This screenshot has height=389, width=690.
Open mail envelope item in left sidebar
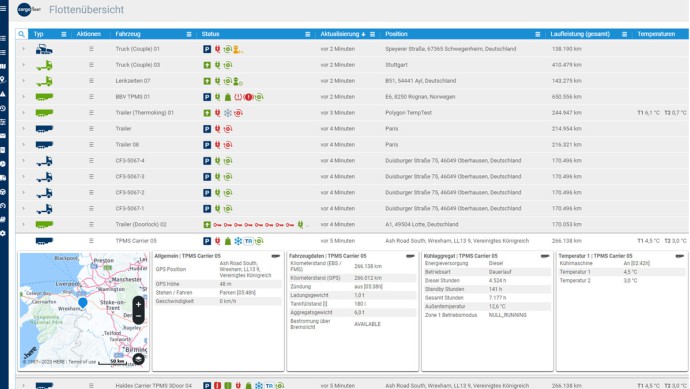3,136
